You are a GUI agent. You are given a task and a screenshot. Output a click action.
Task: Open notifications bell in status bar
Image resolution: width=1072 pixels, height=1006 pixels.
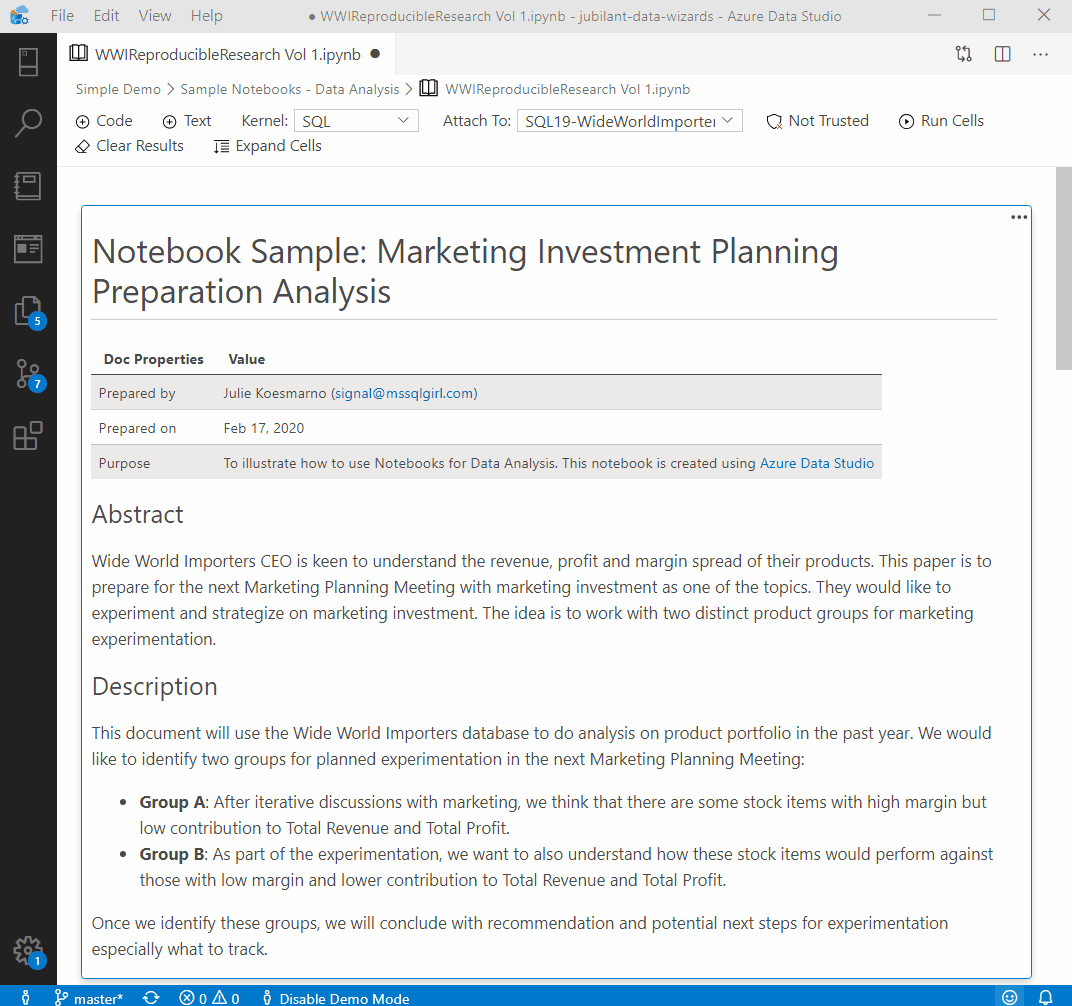click(x=1045, y=998)
